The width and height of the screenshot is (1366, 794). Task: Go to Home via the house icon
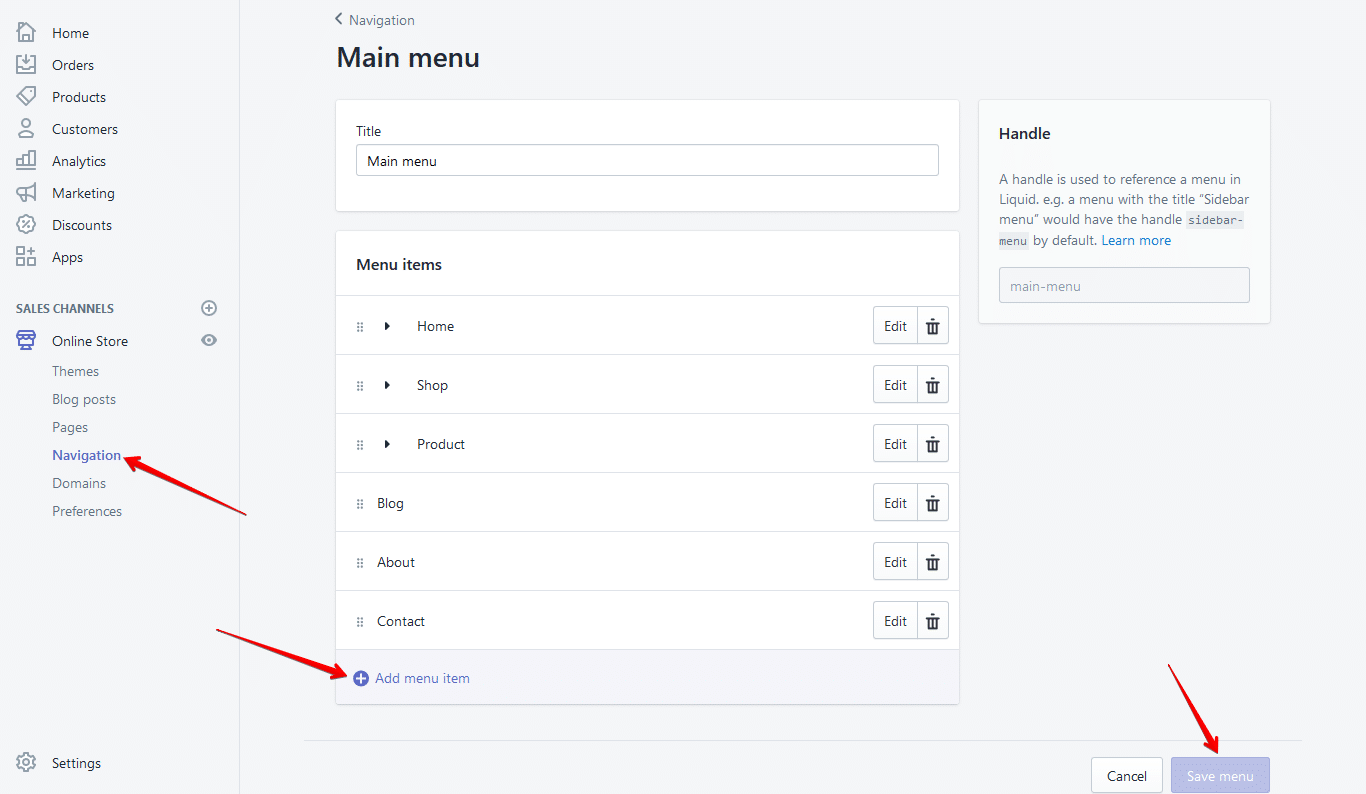tap(27, 32)
